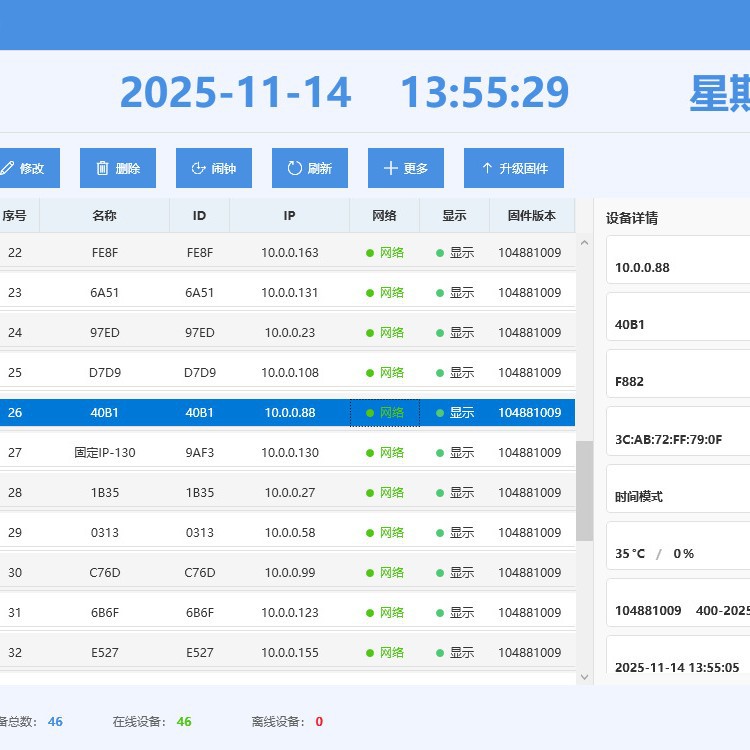Viewport: 750px width, 750px height.
Task: Select row 23 named 6A51
Action: [x=287, y=293]
